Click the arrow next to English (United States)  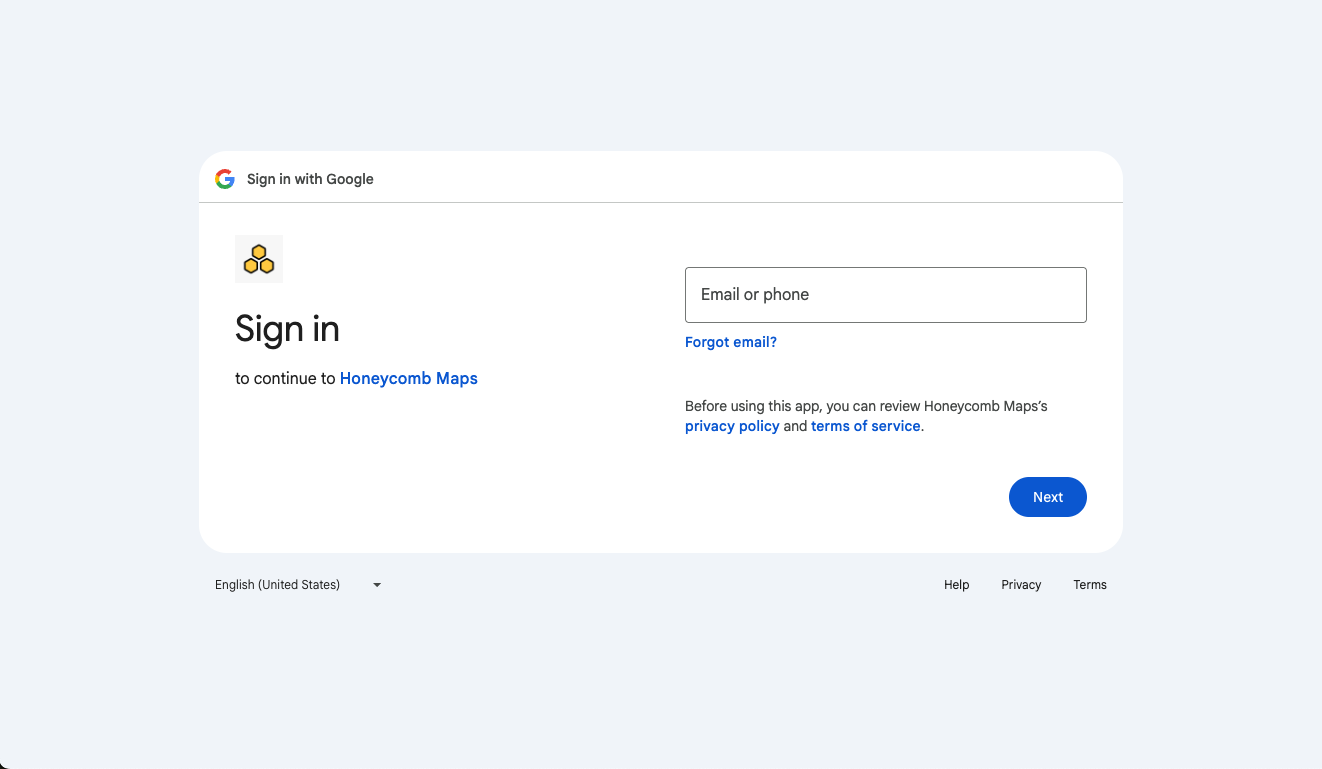tap(376, 584)
